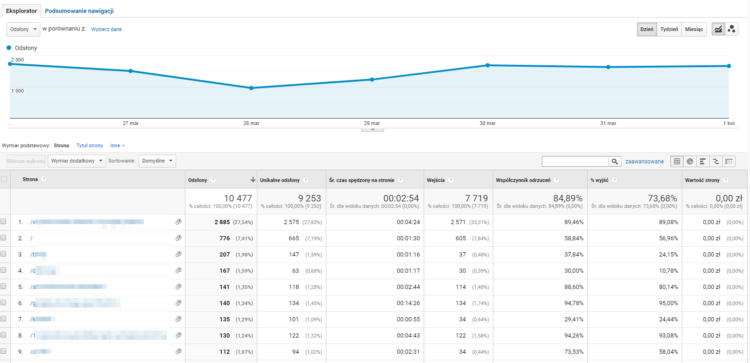Check the checkbox for row 7
Screen dimensions: 750x363
[x=4, y=319]
